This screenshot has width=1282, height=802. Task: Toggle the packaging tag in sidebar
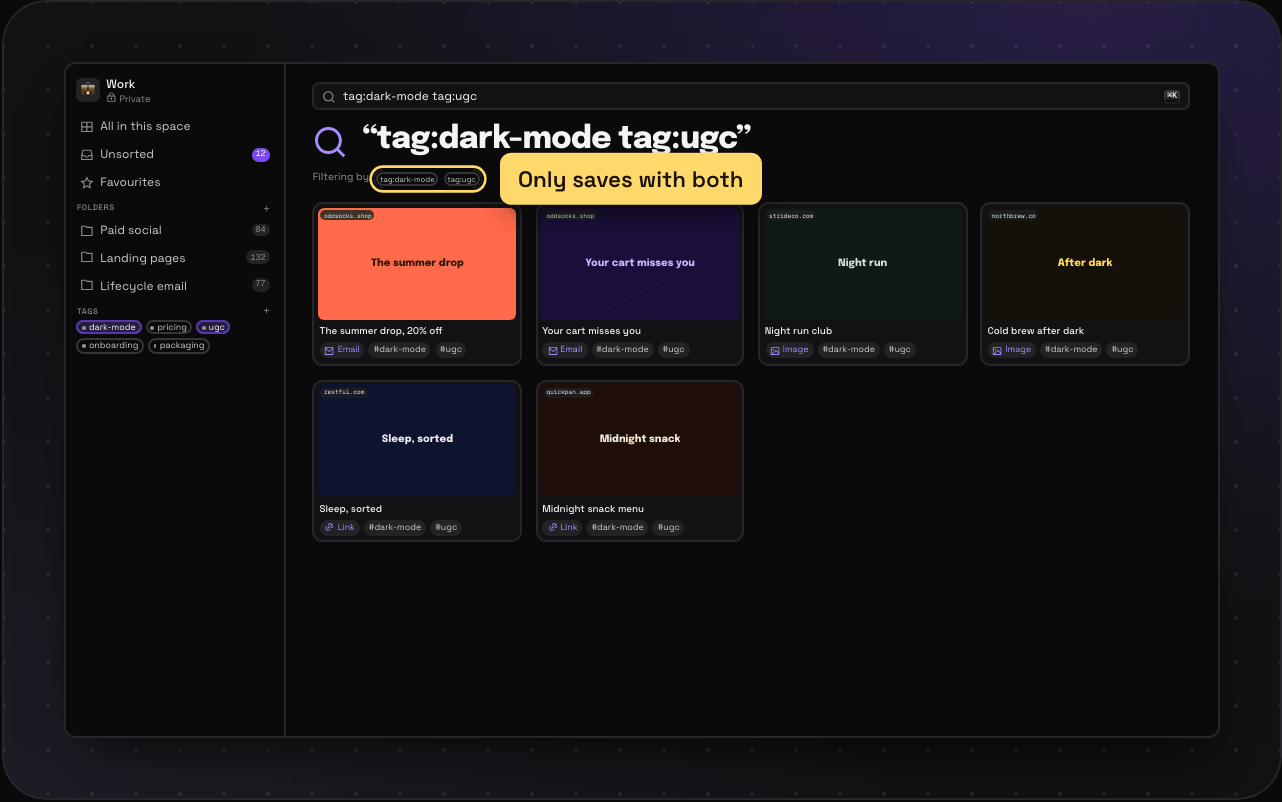click(179, 346)
